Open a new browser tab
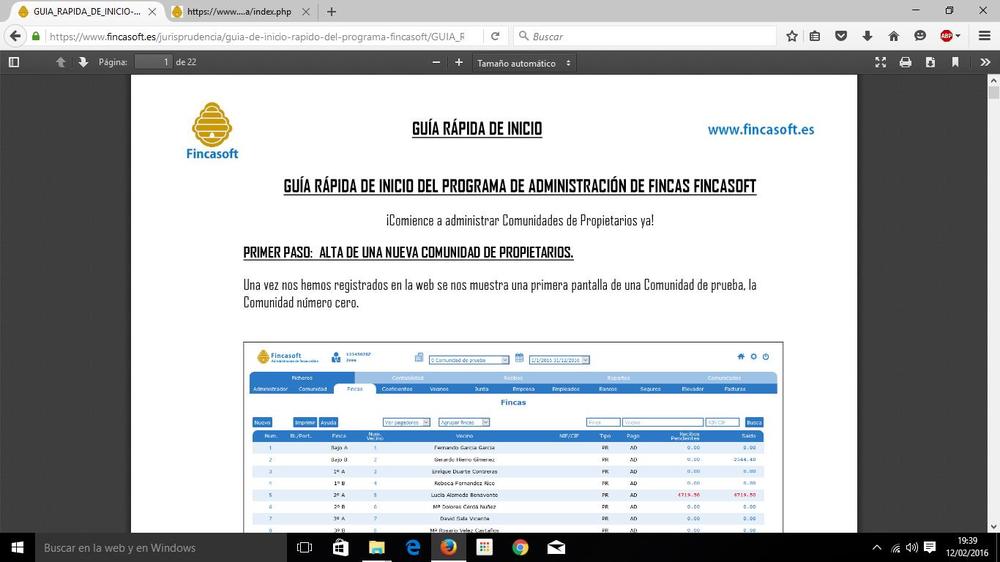This screenshot has height=562, width=1000. pyautogui.click(x=331, y=11)
